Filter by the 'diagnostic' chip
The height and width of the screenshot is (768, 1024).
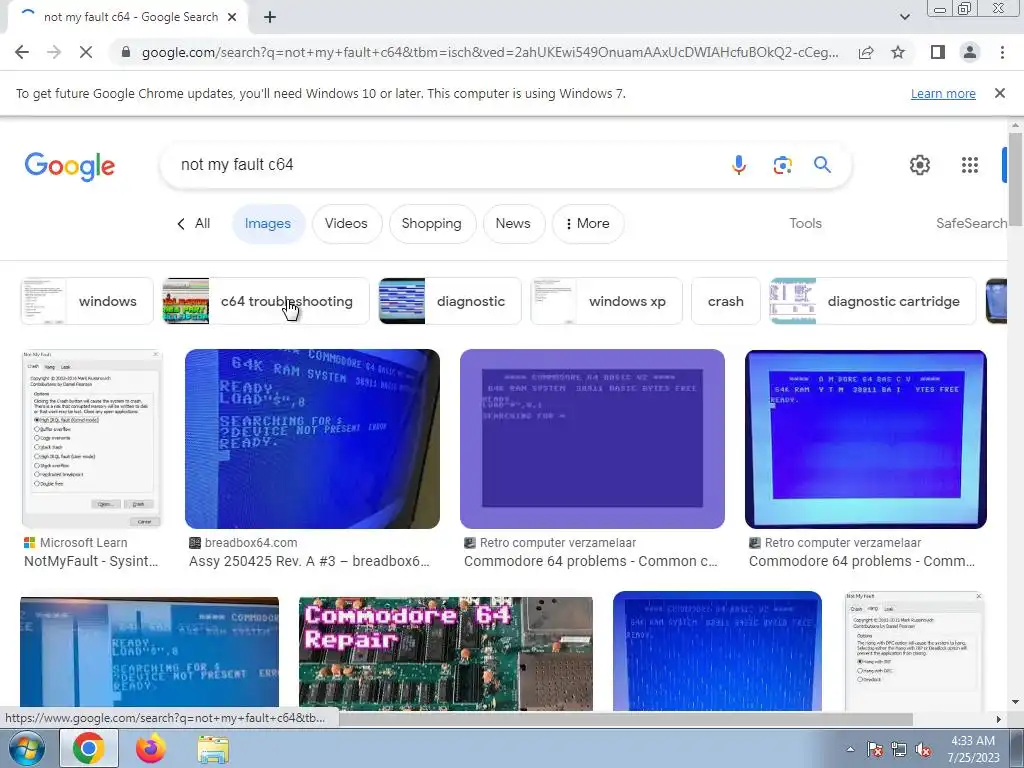click(x=450, y=301)
